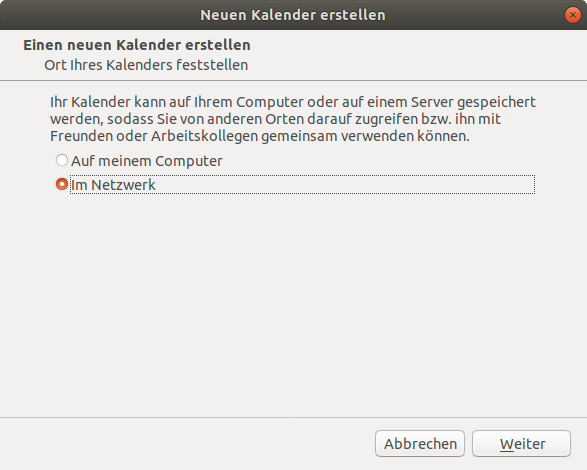Click the "Auf meinem Computer" label text
The height and width of the screenshot is (470, 587).
147,161
